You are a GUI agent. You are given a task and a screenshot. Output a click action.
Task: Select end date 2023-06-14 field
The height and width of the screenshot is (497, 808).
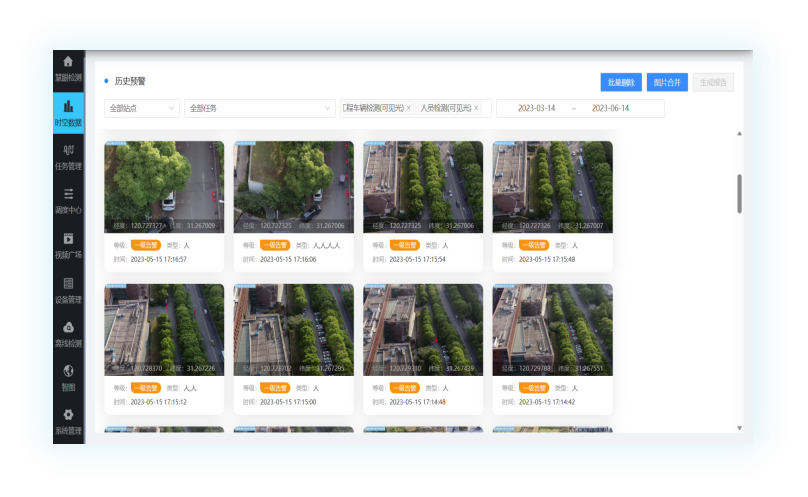610,108
